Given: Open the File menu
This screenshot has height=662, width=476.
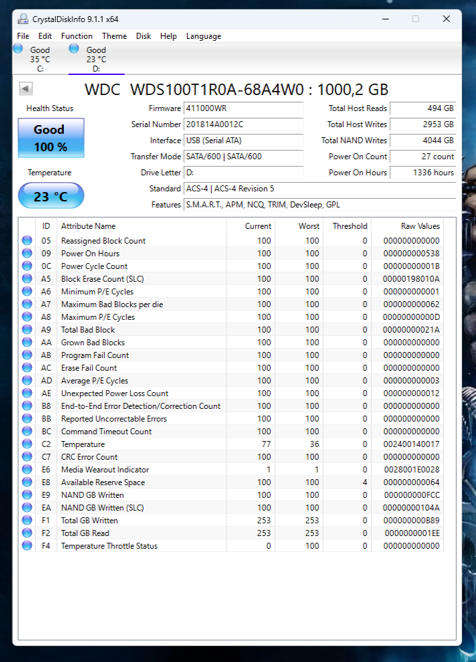Looking at the screenshot, I should tap(23, 36).
